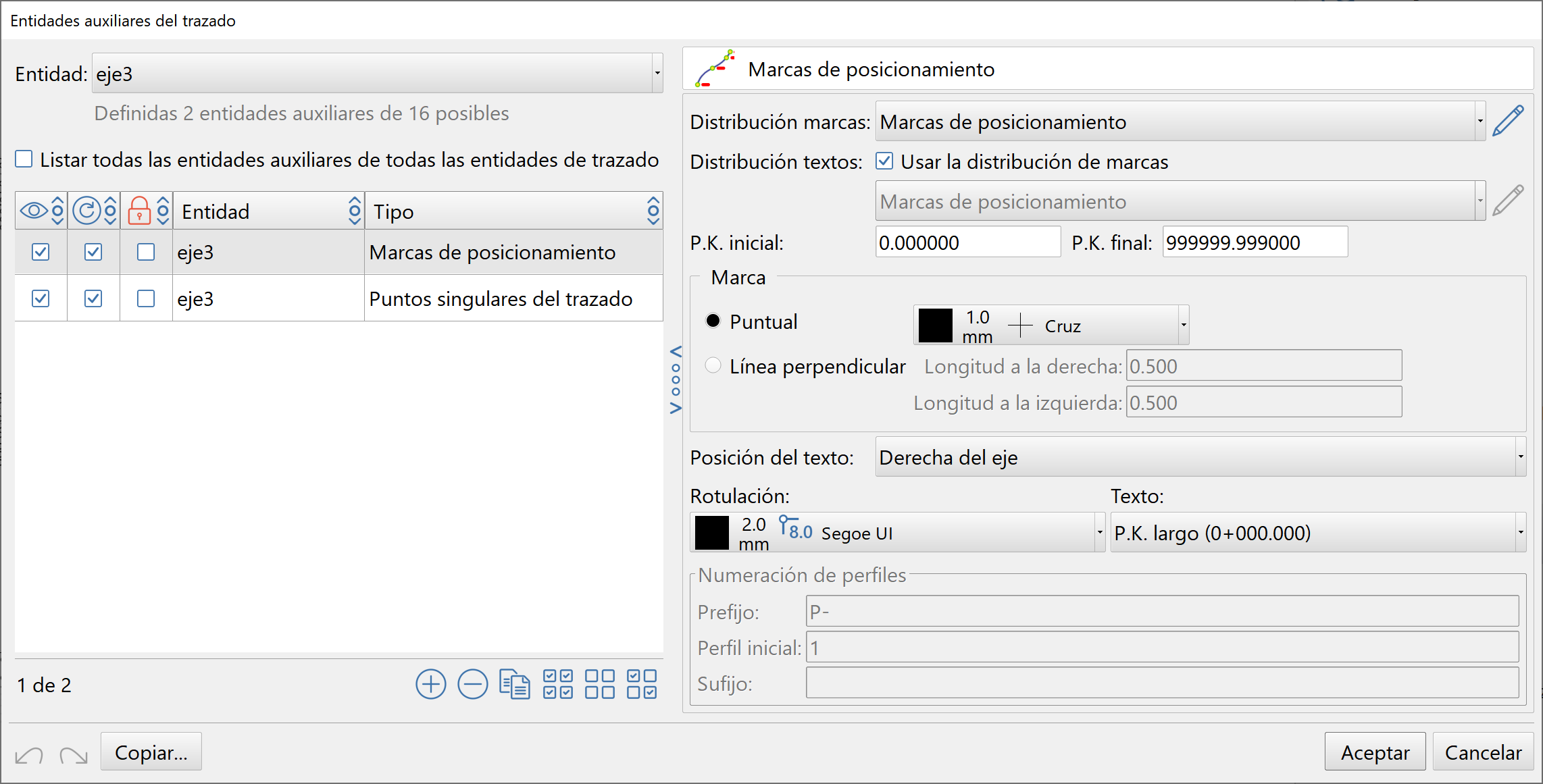Click the undo arrow icon
The image size is (1543, 784).
[29, 754]
